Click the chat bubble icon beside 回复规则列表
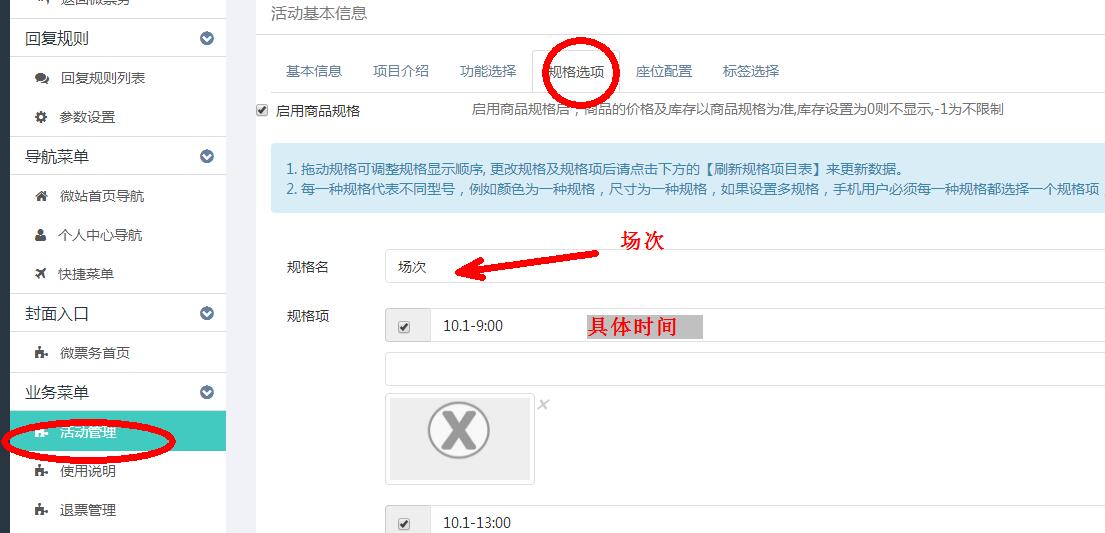This screenshot has height=533, width=1105. click(x=42, y=78)
